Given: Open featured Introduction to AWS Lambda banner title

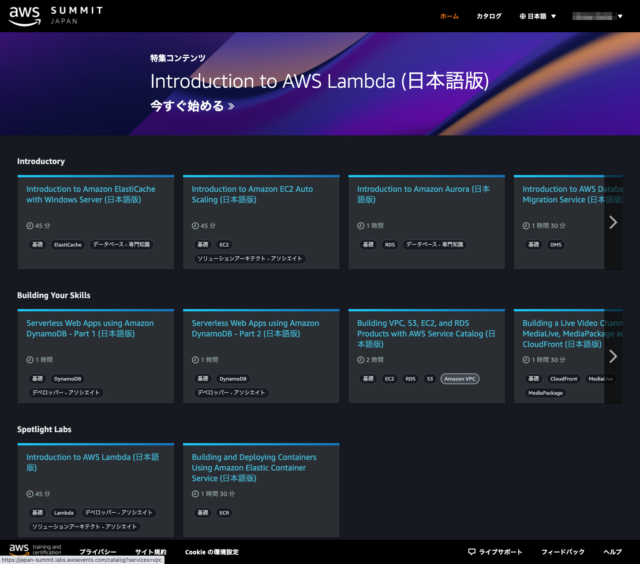Looking at the screenshot, I should coord(319,81).
